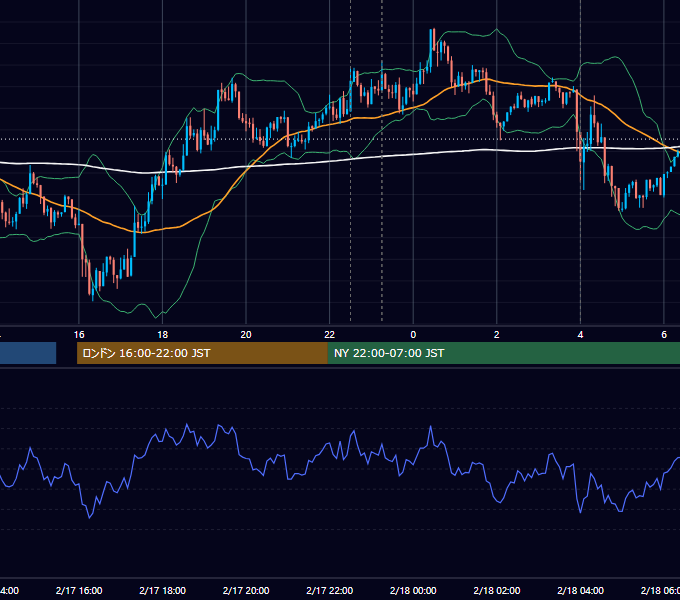The image size is (680, 600).
Task: Click the blue session bar before London
Action: coord(28,353)
